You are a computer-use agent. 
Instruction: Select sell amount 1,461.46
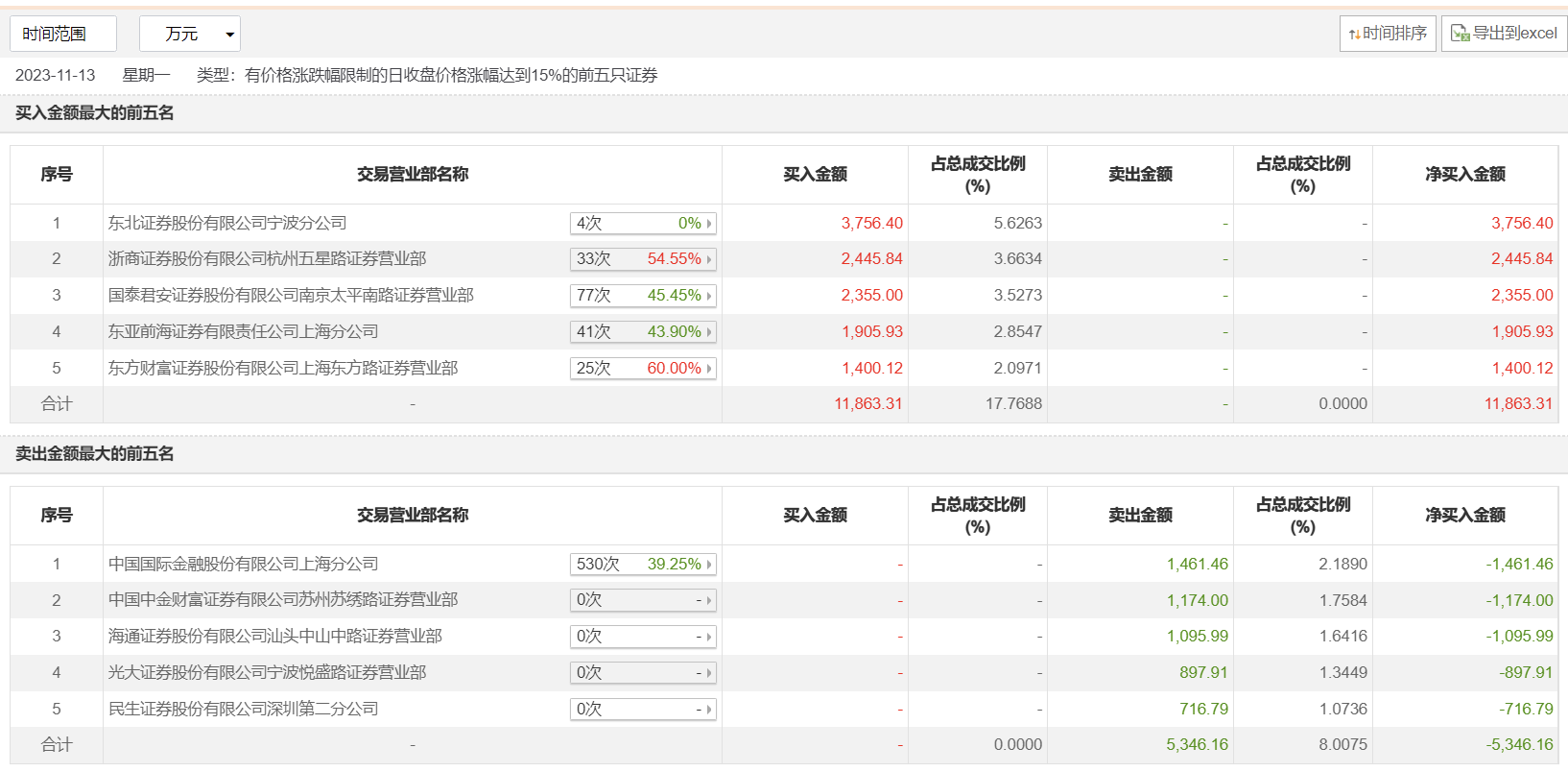pyautogui.click(x=1197, y=564)
